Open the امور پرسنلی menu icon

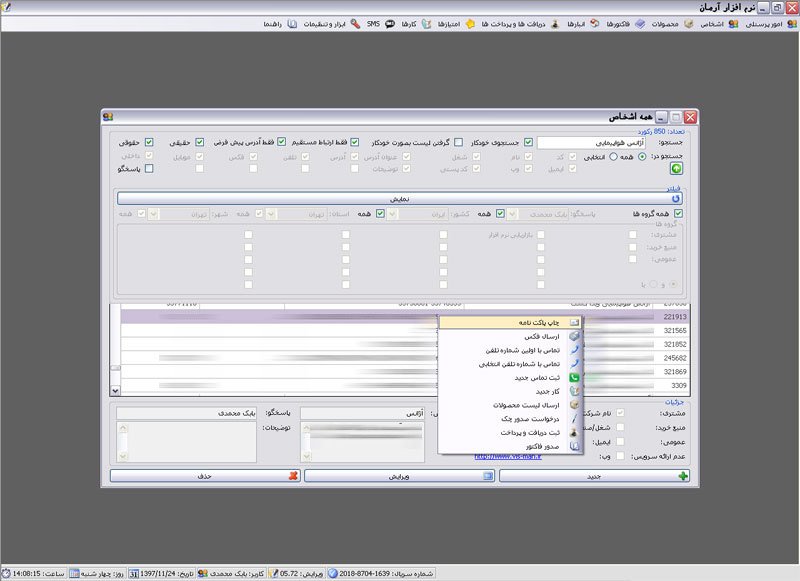pyautogui.click(x=792, y=24)
